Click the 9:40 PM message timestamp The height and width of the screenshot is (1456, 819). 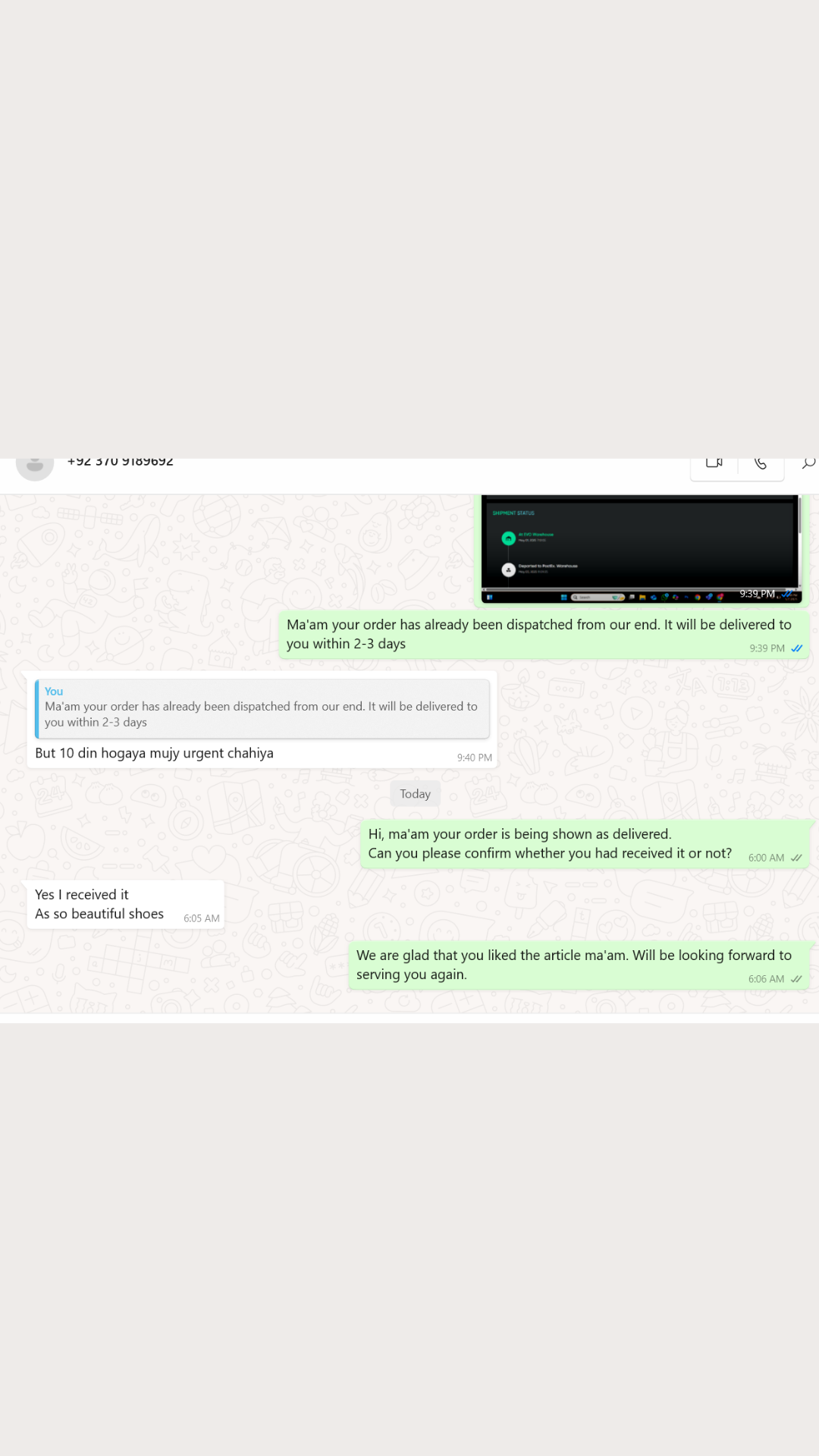click(x=475, y=758)
